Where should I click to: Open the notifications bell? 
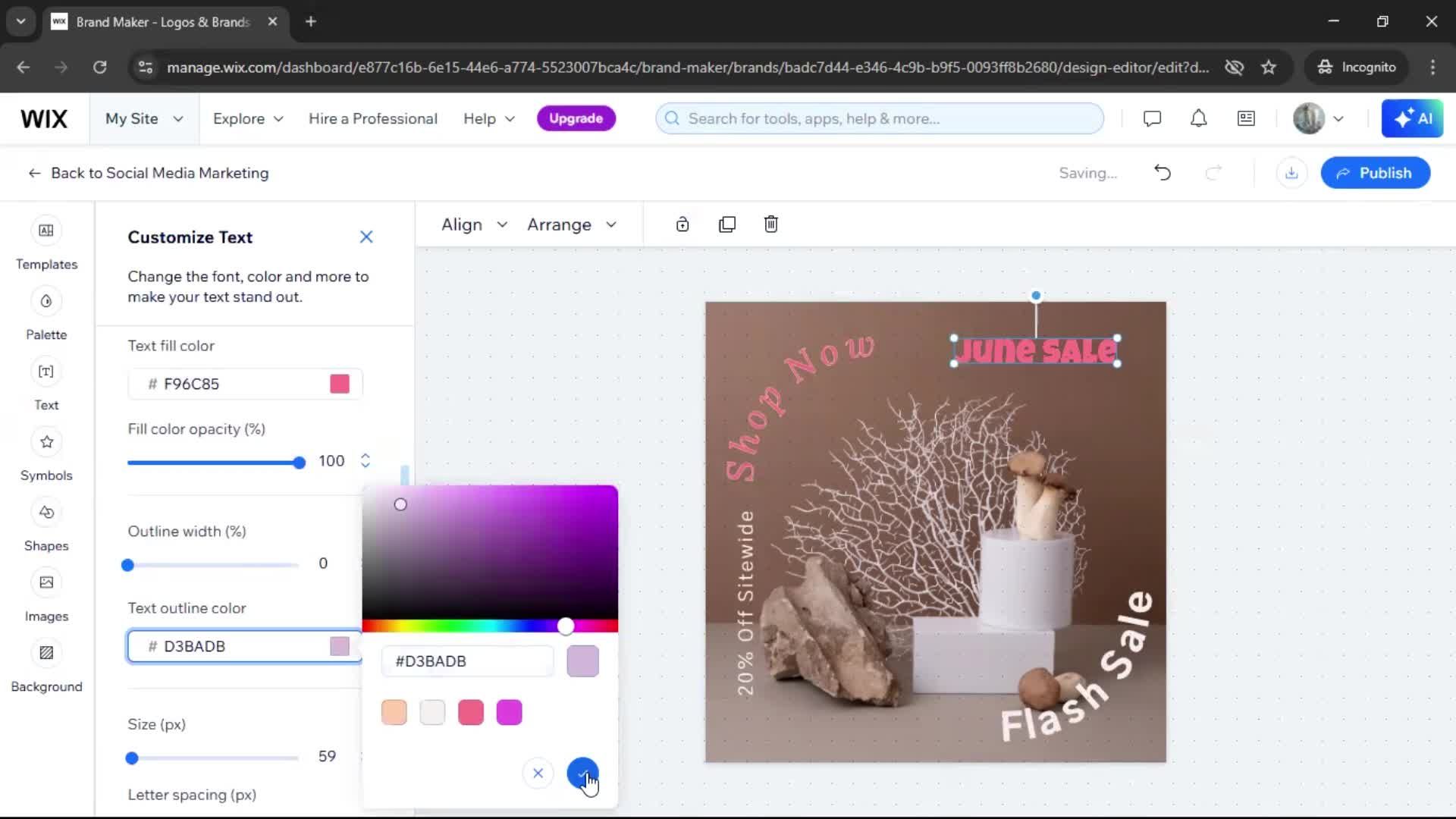click(x=1199, y=118)
